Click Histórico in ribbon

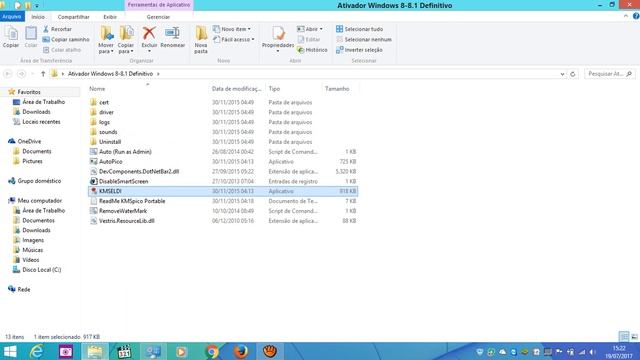[x=312, y=50]
